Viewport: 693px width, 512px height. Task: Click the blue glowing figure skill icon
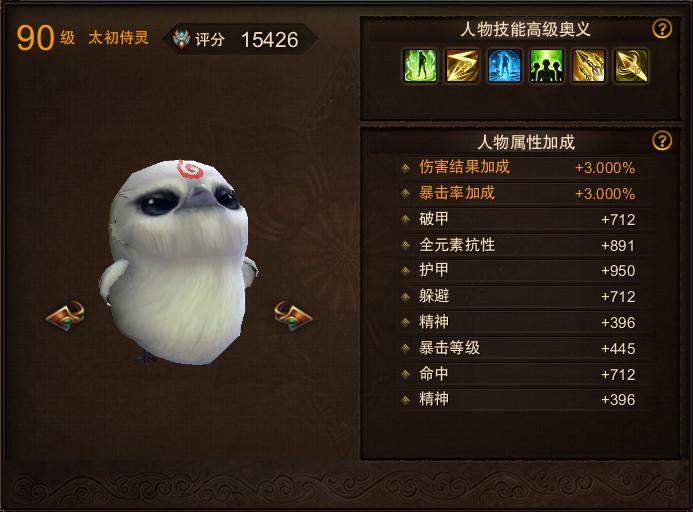point(504,66)
